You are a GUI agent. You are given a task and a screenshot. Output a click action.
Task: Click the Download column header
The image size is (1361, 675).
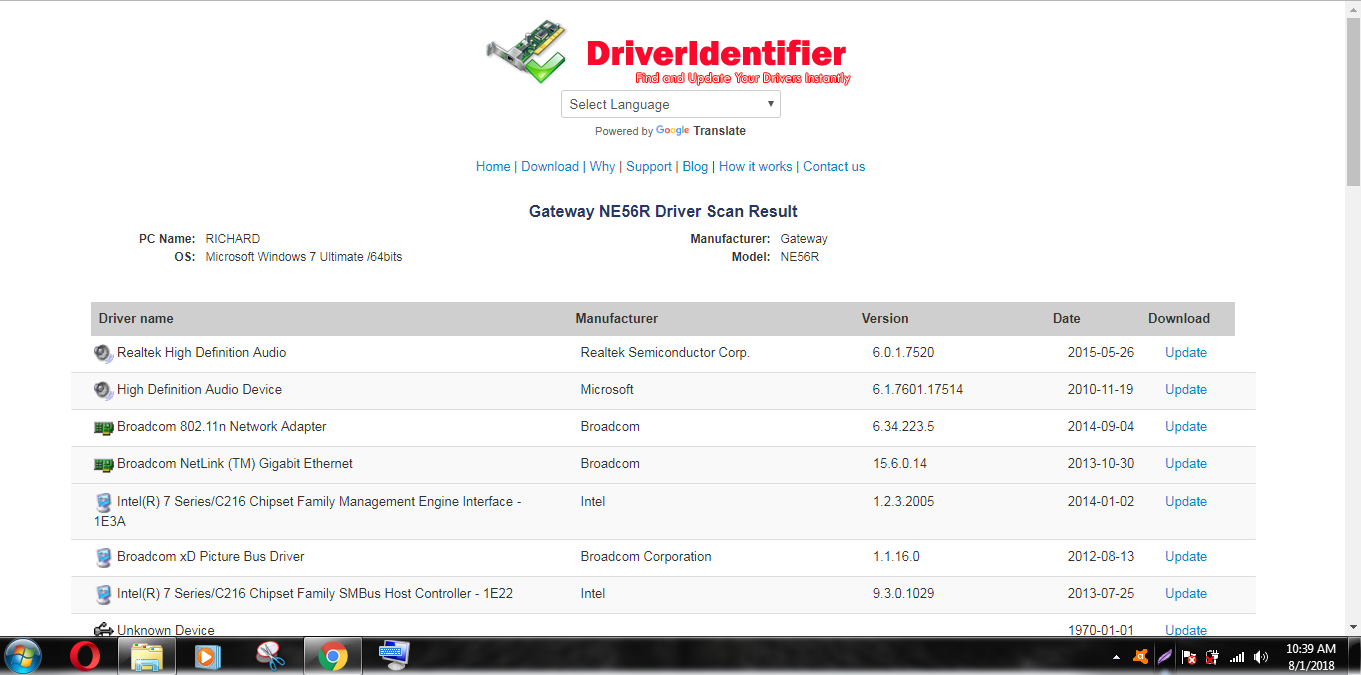[1179, 319]
